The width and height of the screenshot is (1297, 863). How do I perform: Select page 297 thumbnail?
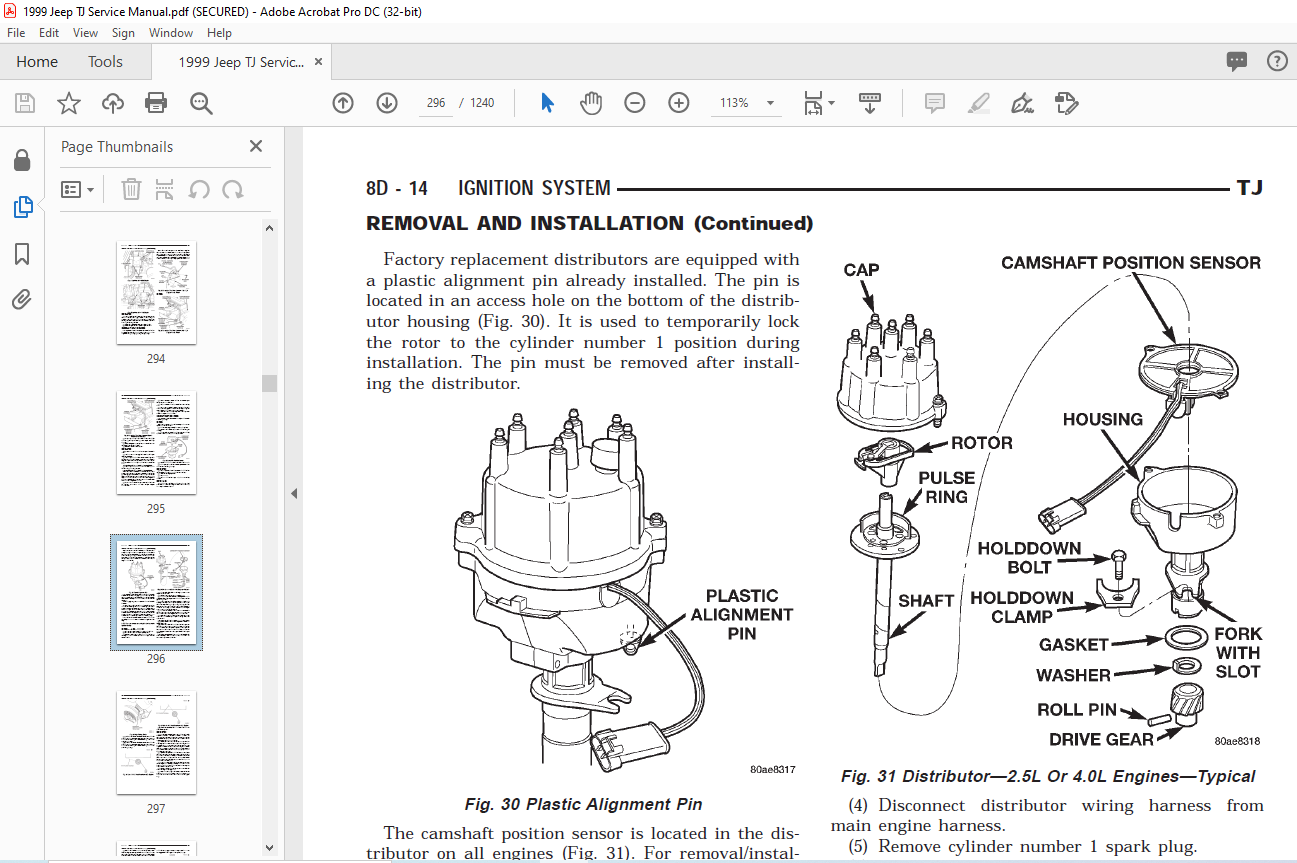click(156, 742)
